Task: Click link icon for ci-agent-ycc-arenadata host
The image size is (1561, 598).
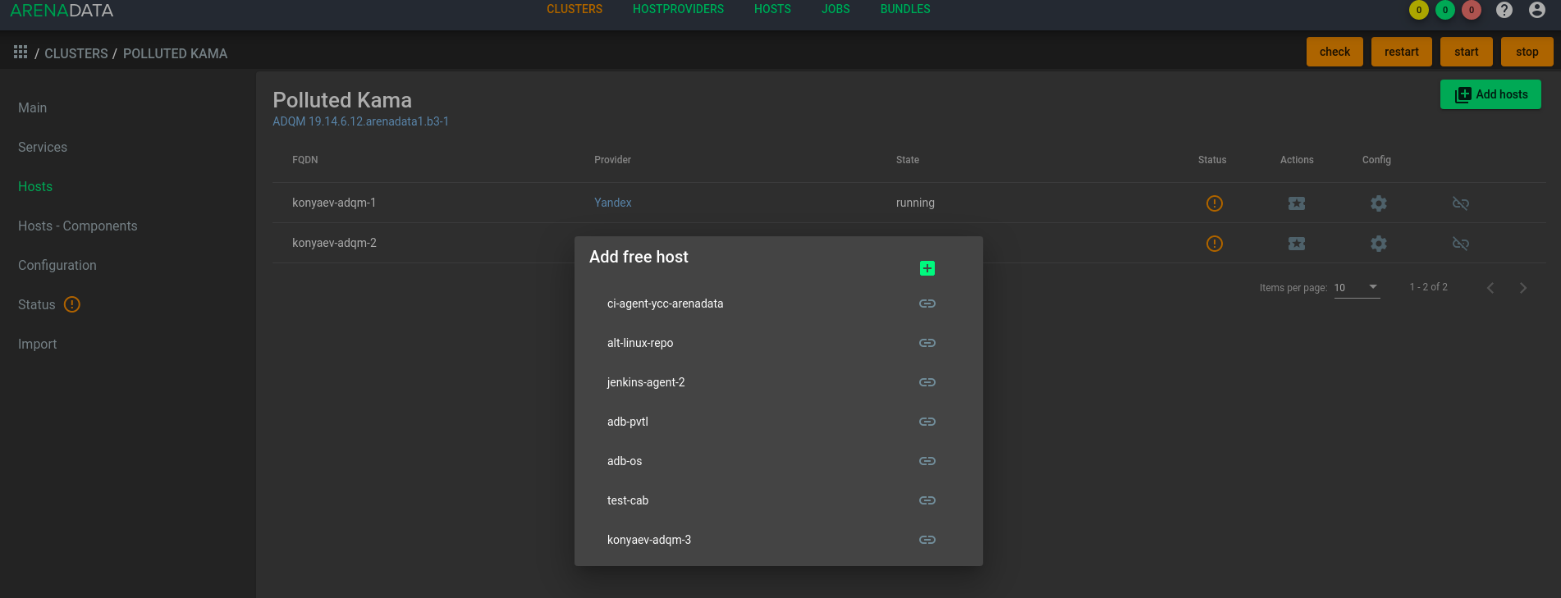Action: [927, 303]
